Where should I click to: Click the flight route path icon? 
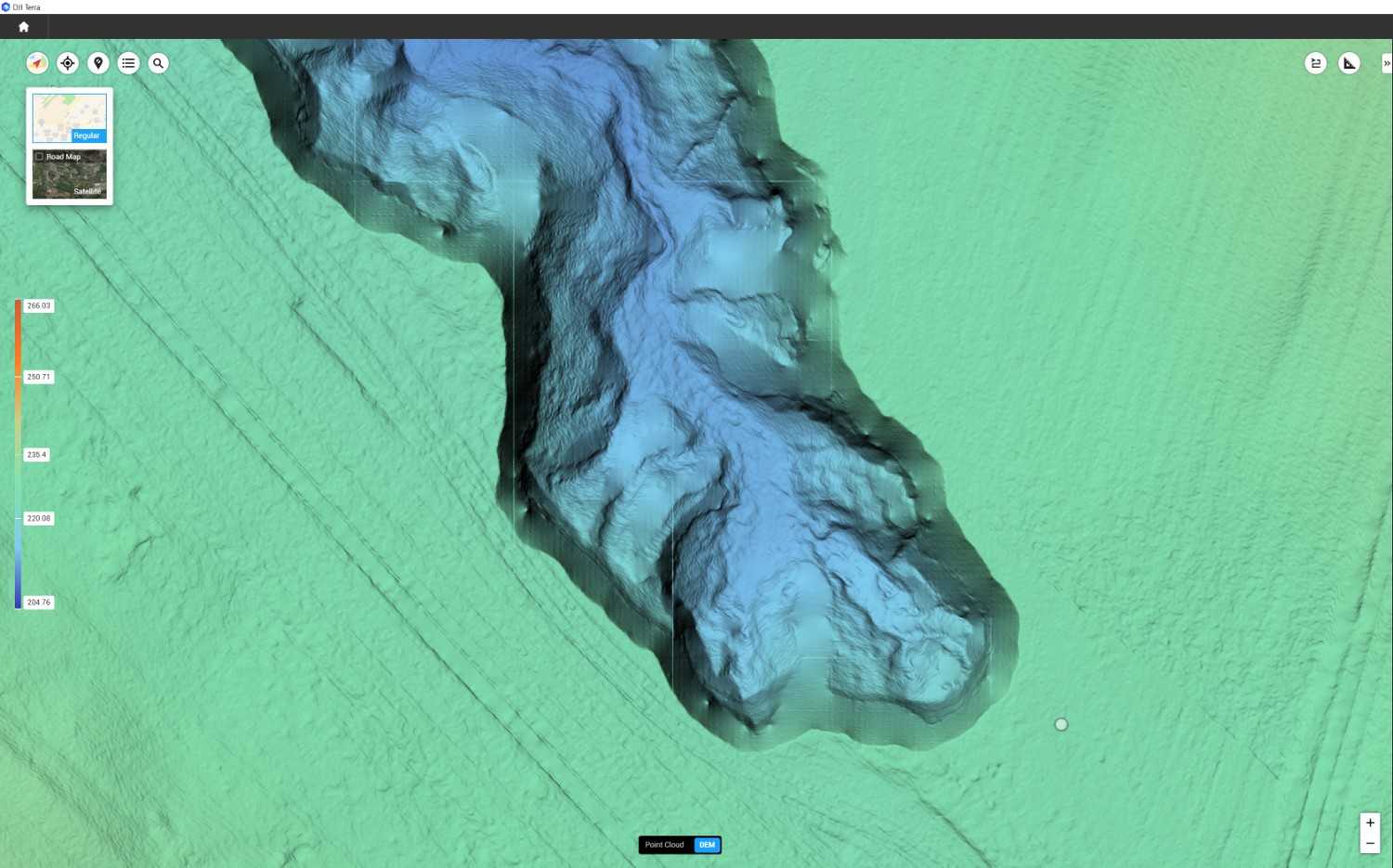pos(1316,63)
